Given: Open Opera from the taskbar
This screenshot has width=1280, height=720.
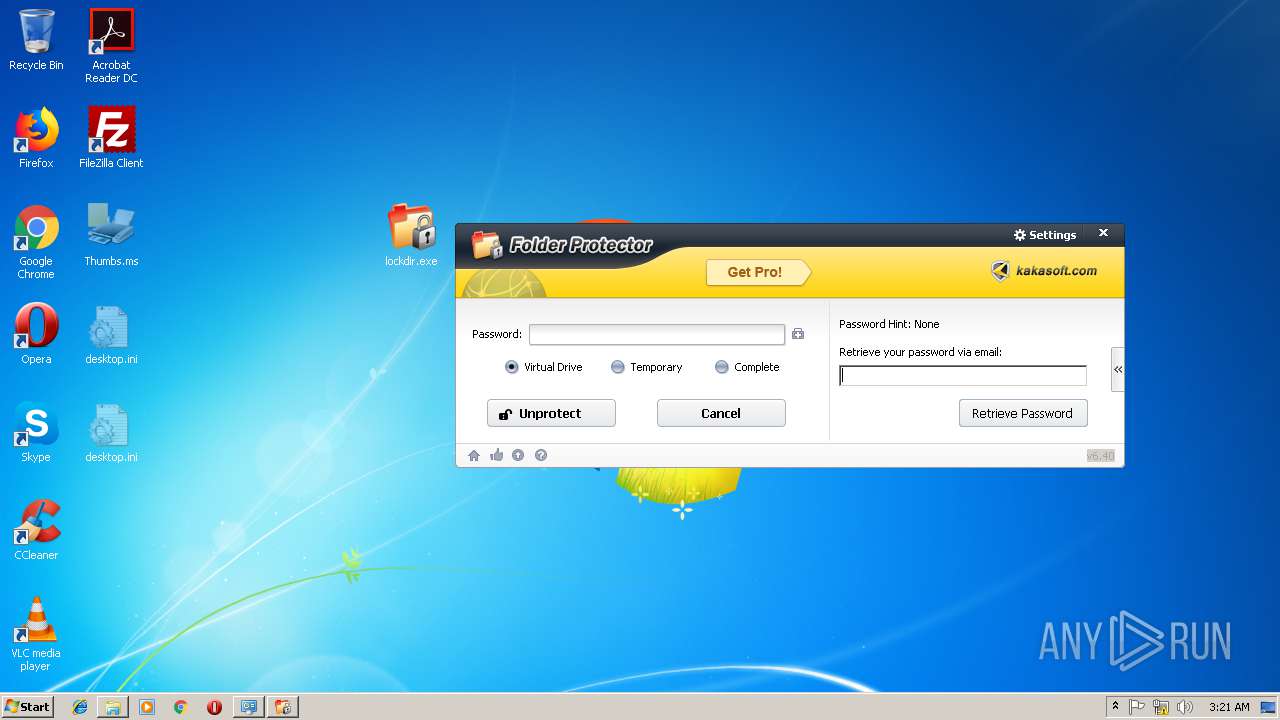Looking at the screenshot, I should pyautogui.click(x=214, y=707).
